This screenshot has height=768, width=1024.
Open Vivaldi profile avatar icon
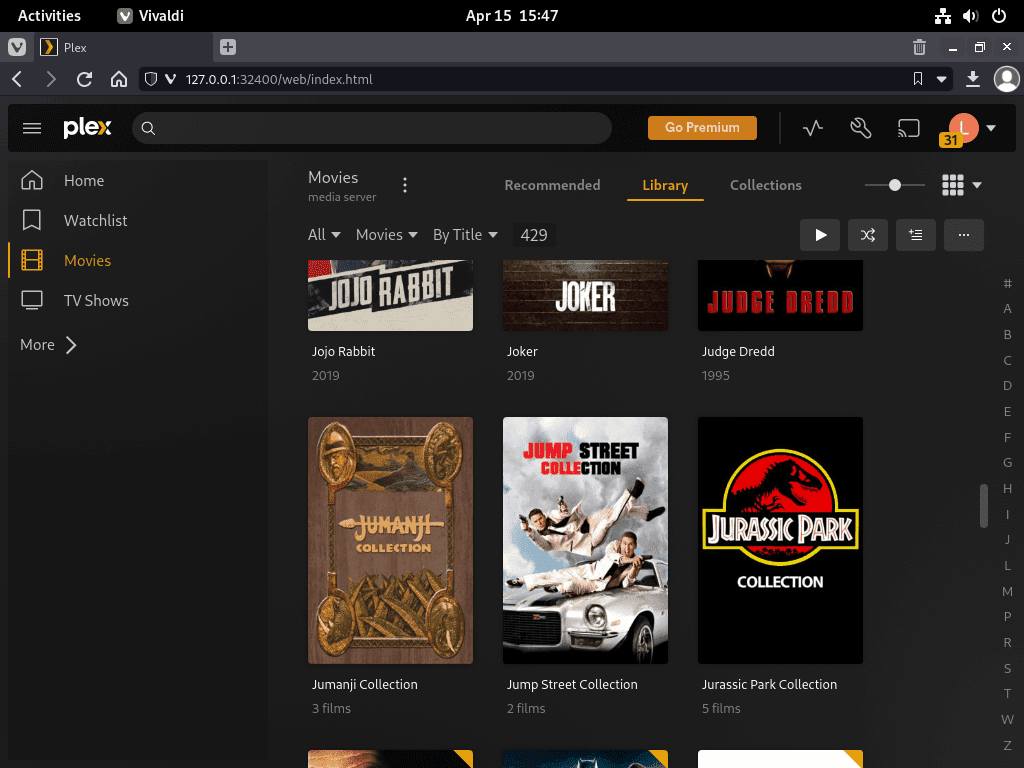tap(1006, 79)
